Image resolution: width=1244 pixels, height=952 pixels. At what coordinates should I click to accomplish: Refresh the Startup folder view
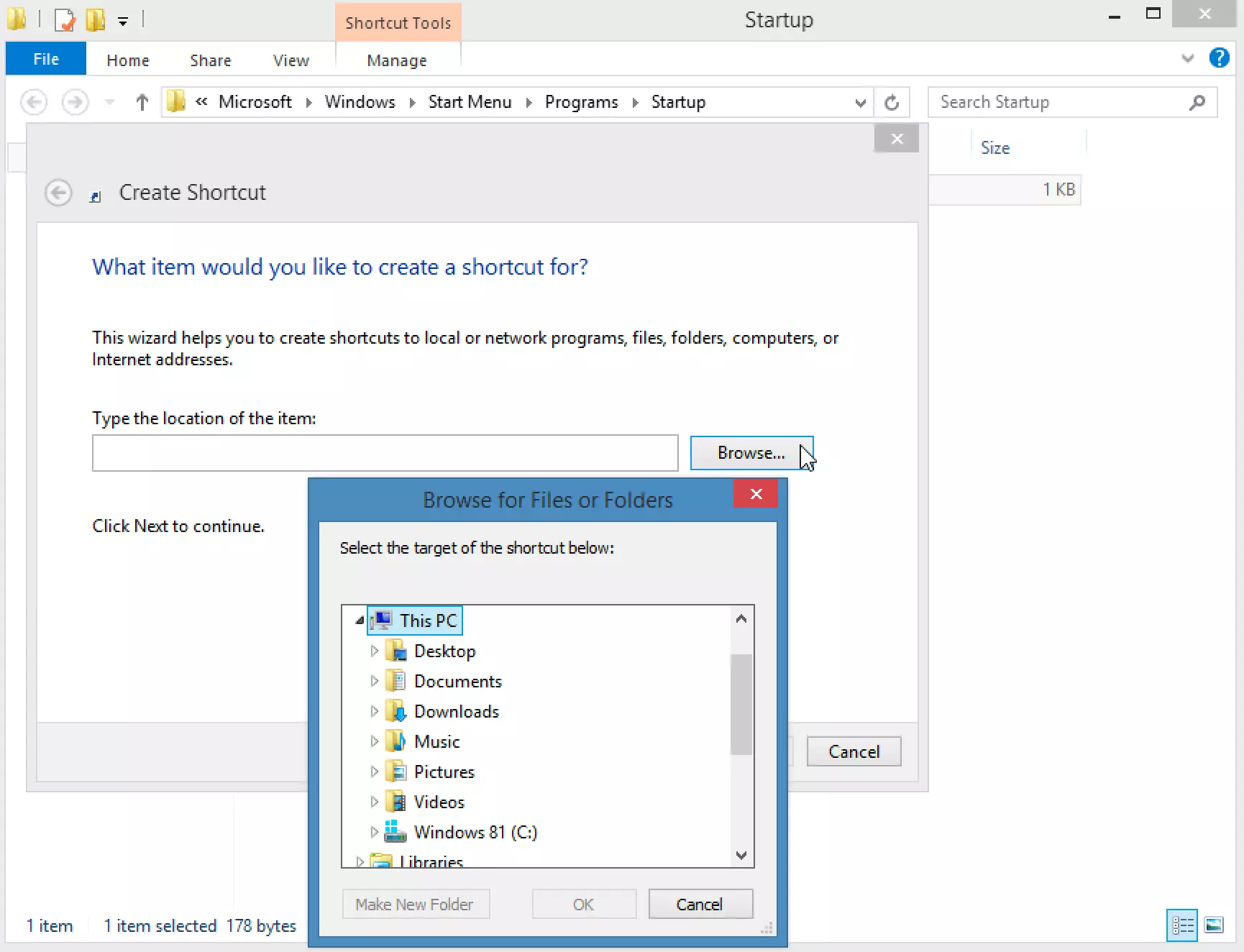(892, 103)
